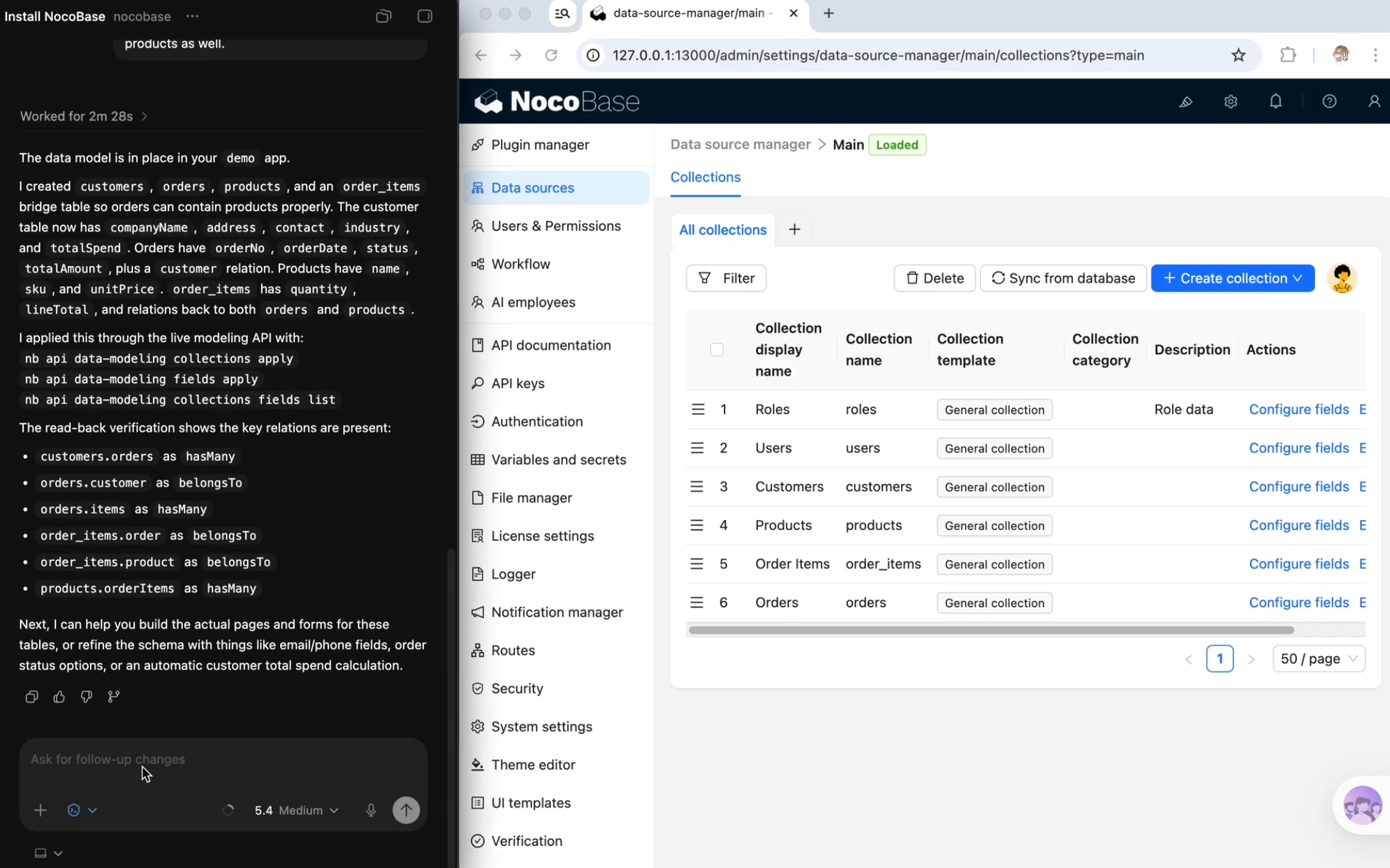Configure fields for the Orders collection
1390x868 pixels.
(x=1298, y=603)
